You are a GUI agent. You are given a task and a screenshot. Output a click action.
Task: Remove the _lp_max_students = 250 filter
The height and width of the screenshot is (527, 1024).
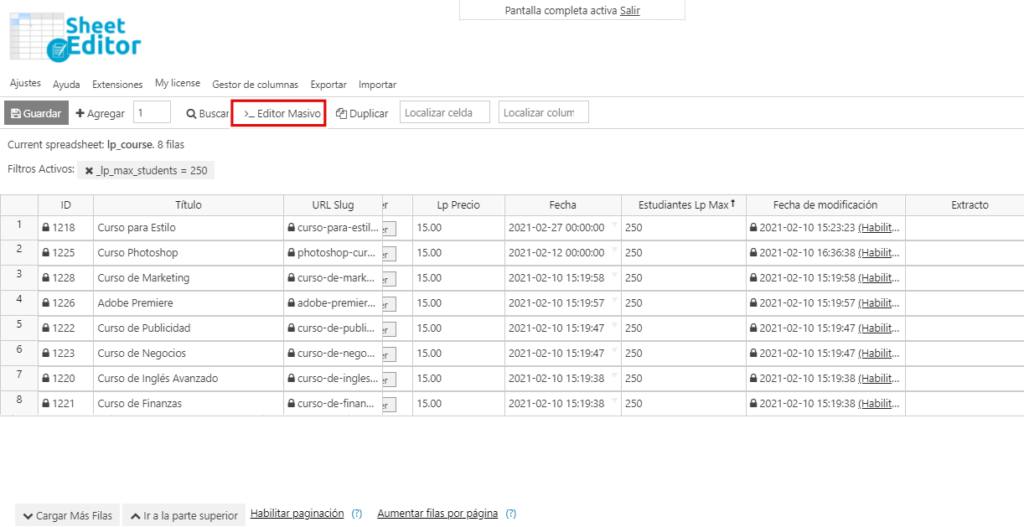click(89, 171)
